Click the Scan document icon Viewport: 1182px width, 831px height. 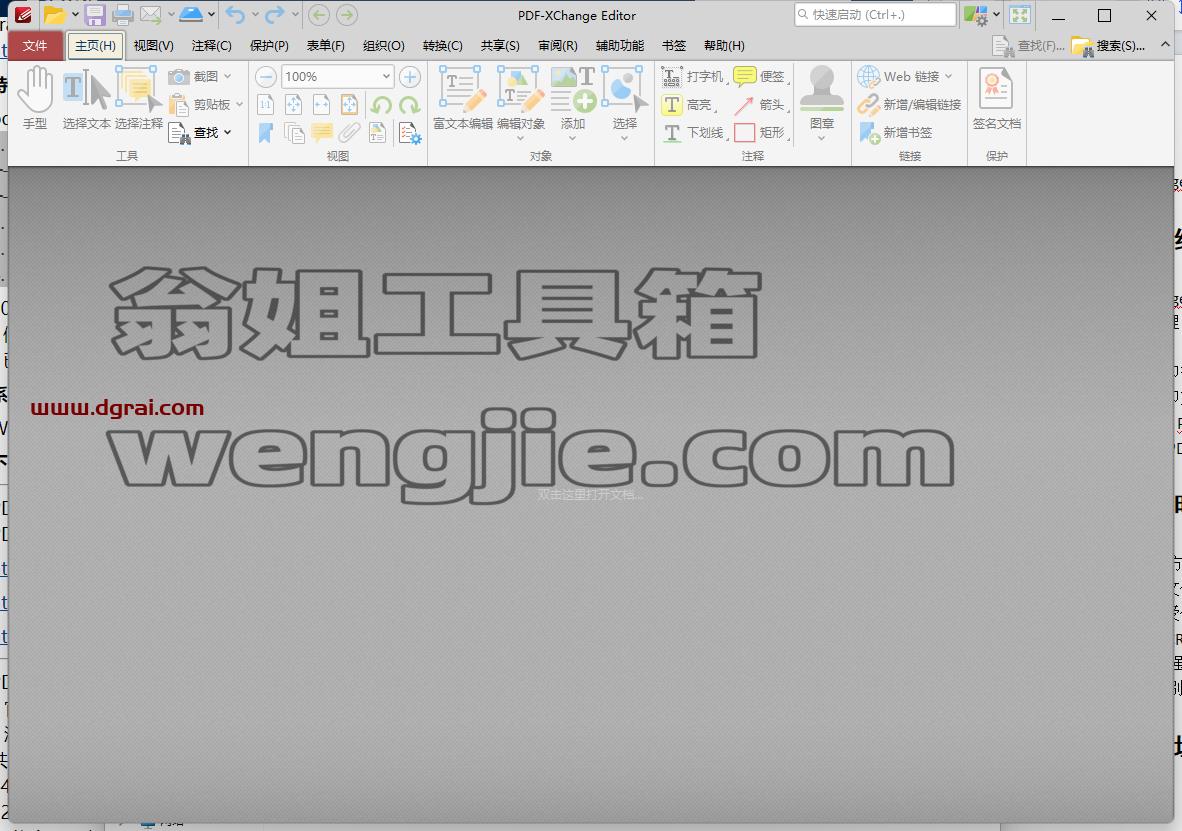[191, 15]
